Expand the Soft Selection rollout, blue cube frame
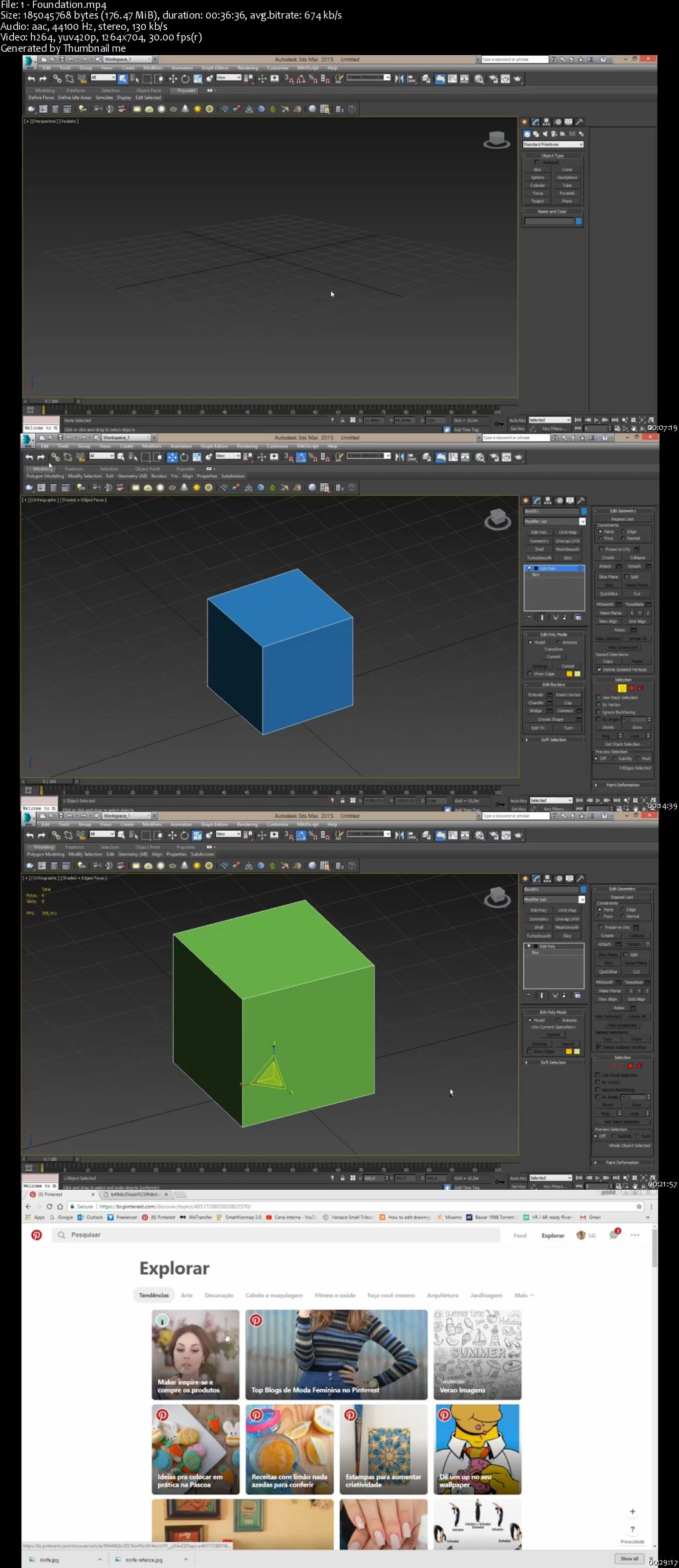The image size is (679, 1568). [554, 739]
